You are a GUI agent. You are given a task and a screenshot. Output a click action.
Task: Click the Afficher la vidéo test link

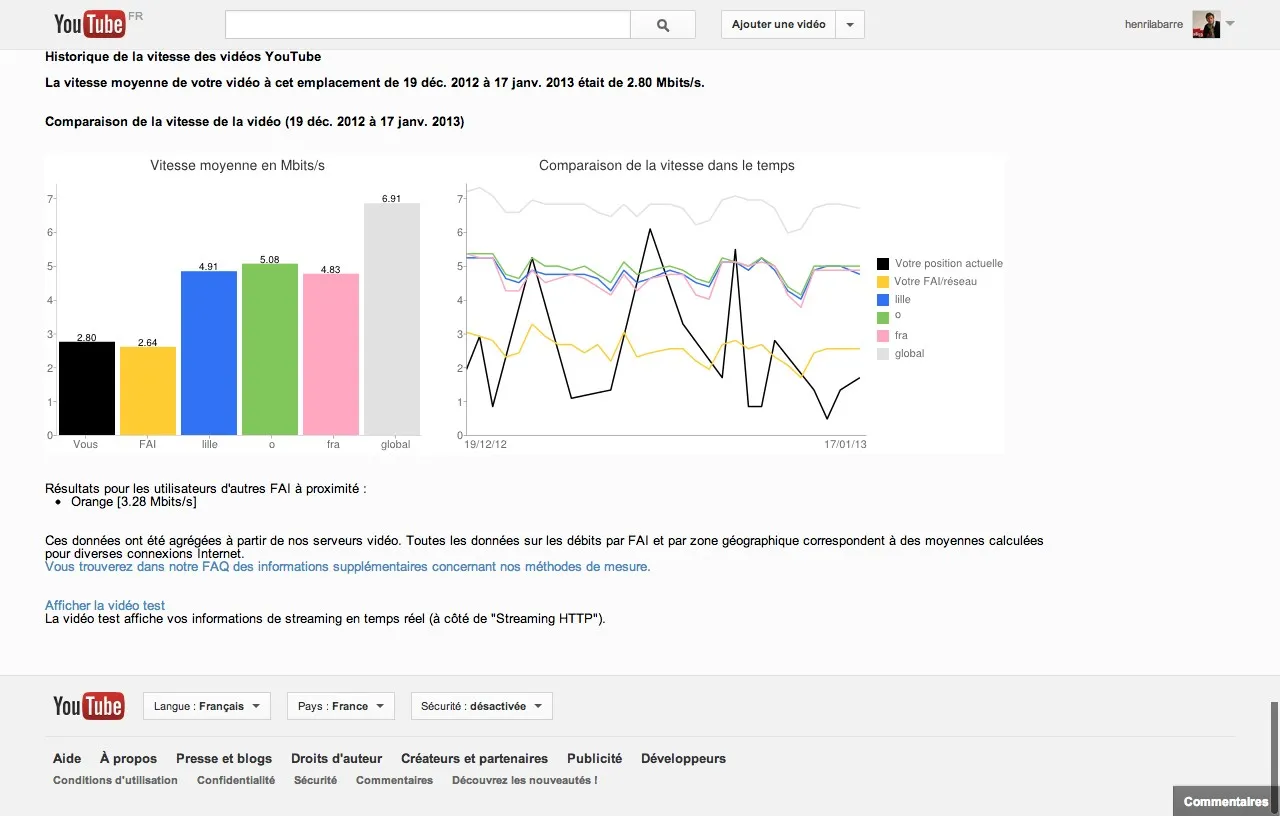105,605
